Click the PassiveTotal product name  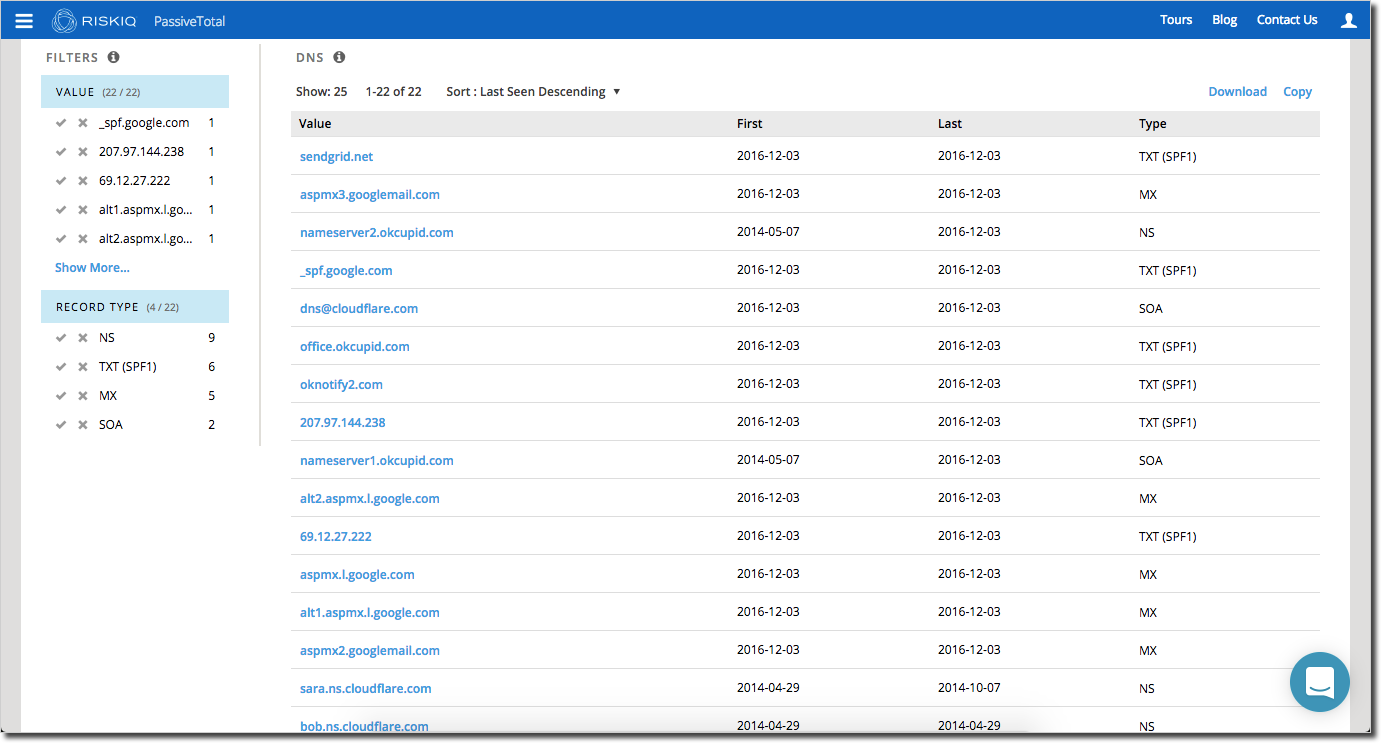coord(189,21)
